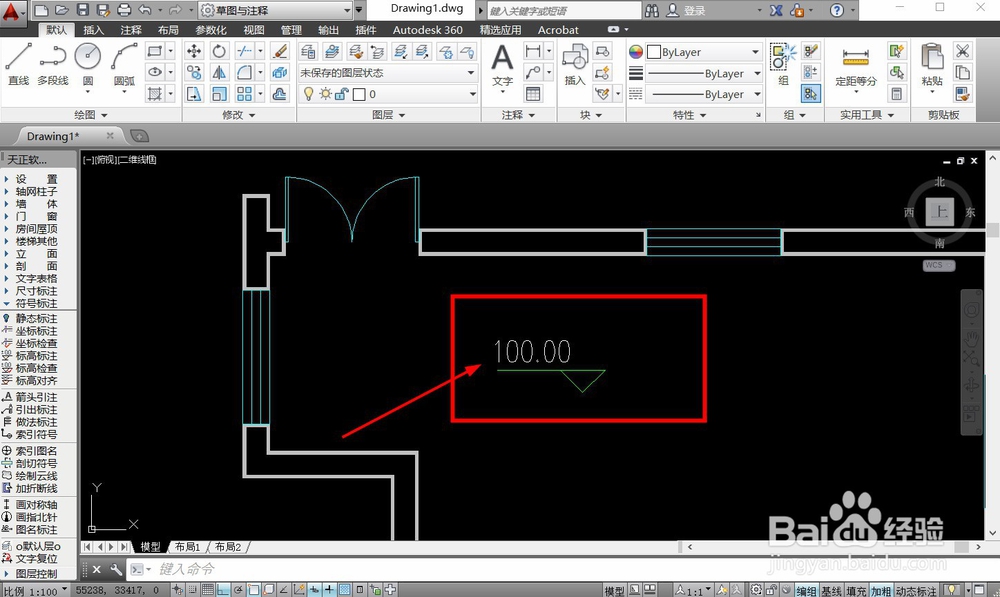
Task: Open the 插入 ribbon tab
Action: [x=93, y=30]
